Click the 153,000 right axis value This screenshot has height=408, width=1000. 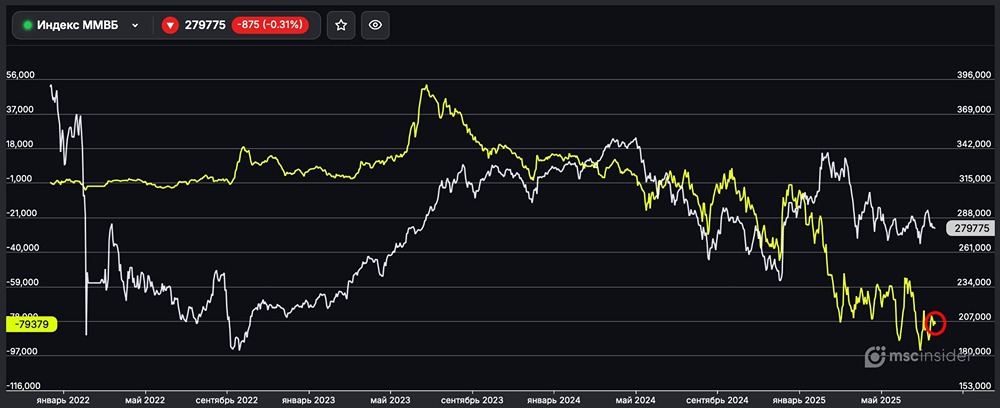(973, 386)
